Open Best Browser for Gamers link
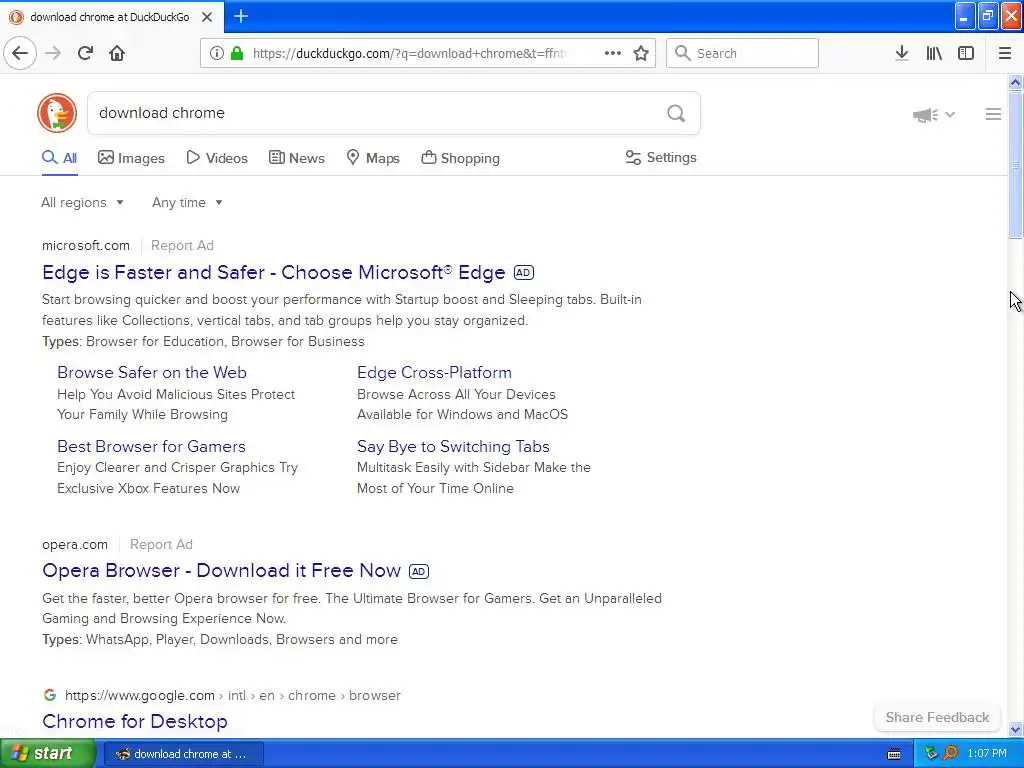This screenshot has width=1024, height=768. click(x=152, y=446)
